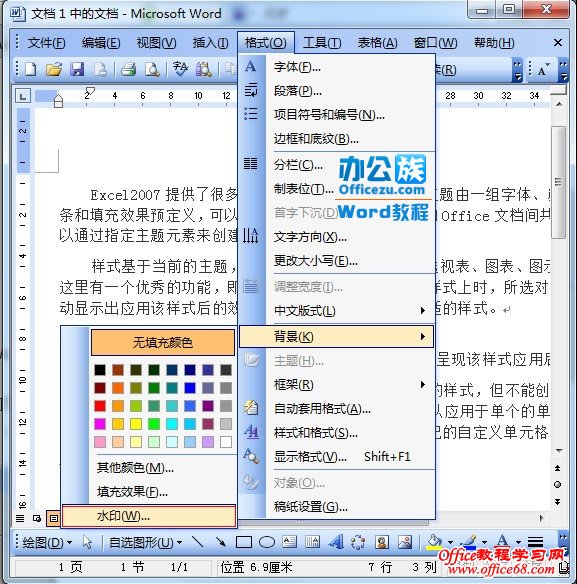This screenshot has height=584, width=577.
Task: Click the Select Objects pointer icon
Action: tap(87, 542)
